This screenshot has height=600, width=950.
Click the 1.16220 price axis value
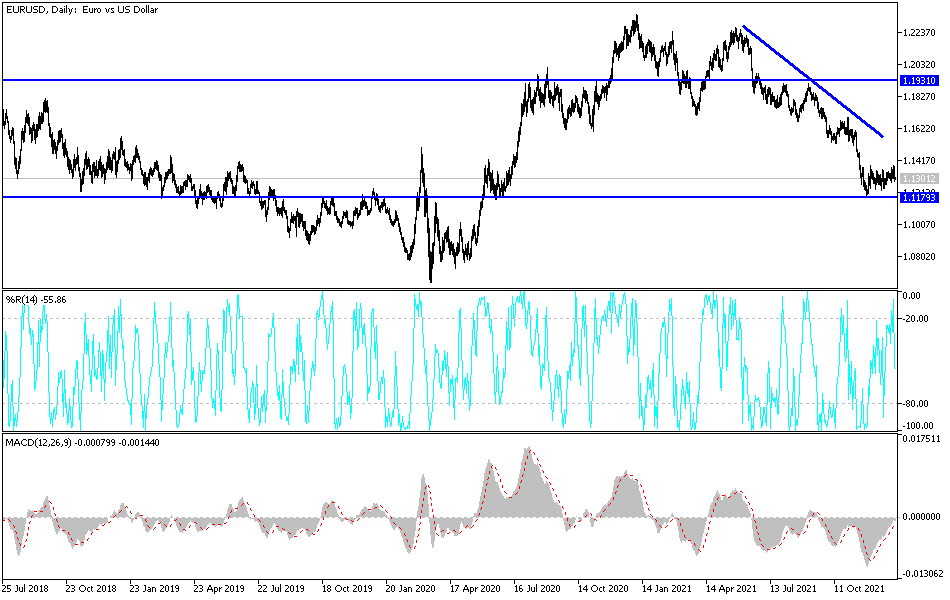coord(918,129)
